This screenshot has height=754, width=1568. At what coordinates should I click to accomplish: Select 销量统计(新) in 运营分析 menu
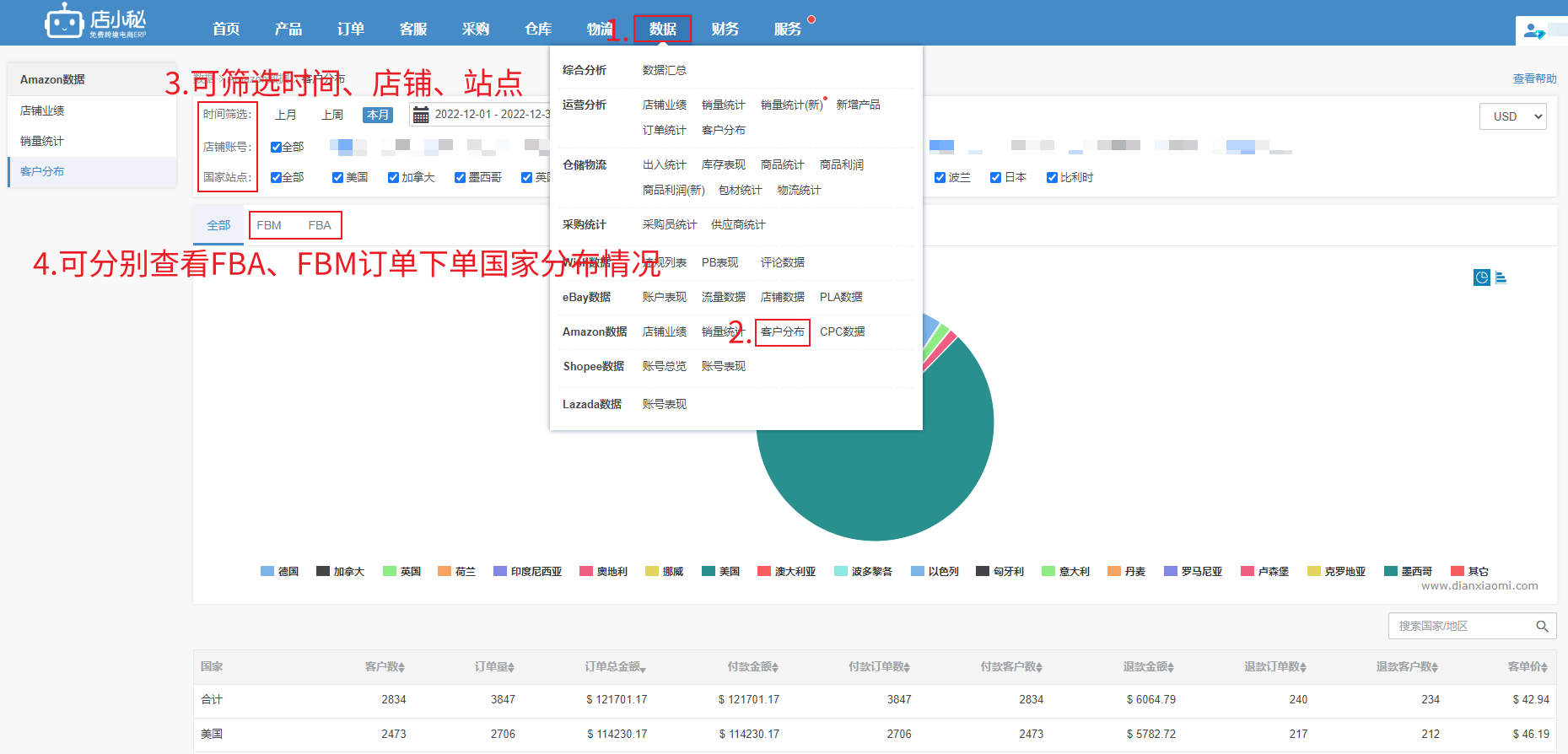coord(792,105)
